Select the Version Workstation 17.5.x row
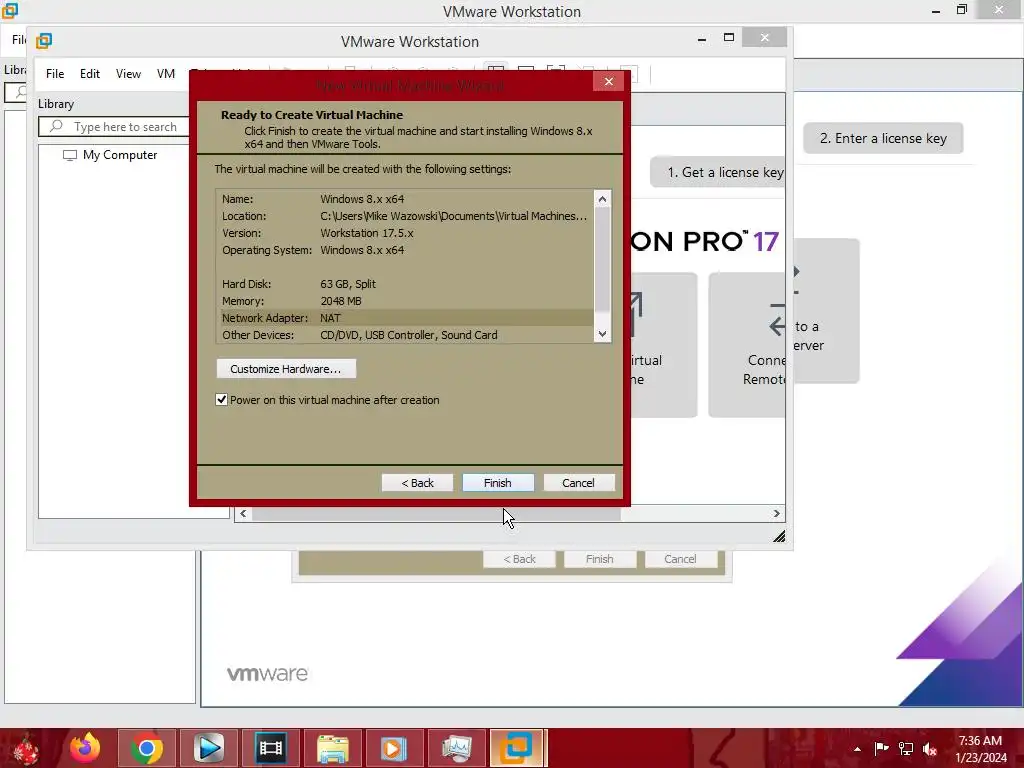 tap(406, 233)
